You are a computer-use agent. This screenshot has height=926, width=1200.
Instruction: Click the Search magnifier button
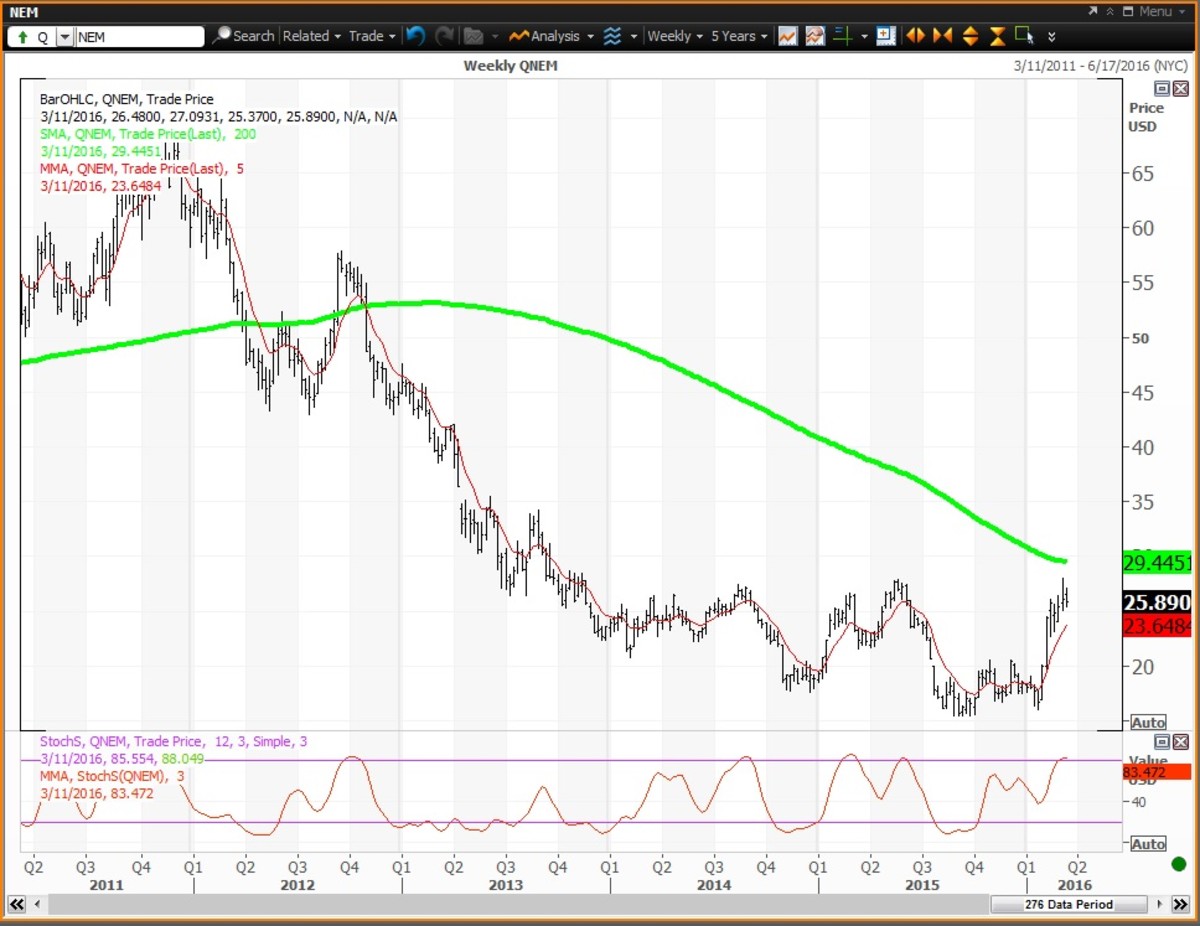242,36
